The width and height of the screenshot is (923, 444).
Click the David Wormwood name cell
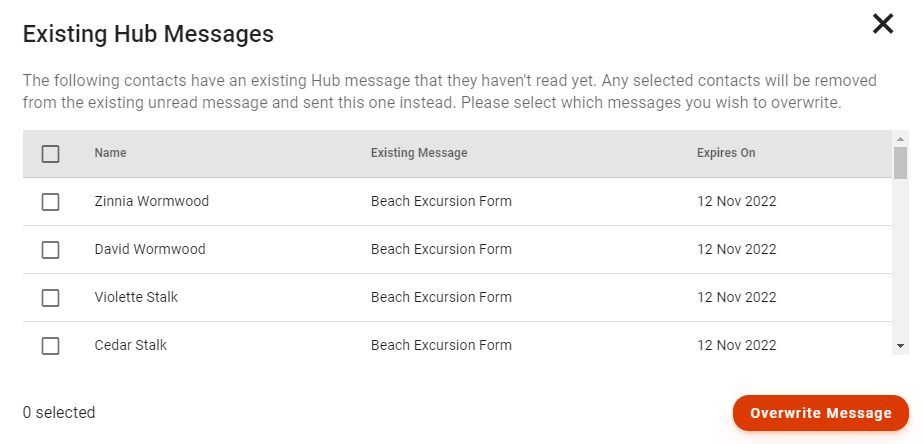(x=150, y=249)
